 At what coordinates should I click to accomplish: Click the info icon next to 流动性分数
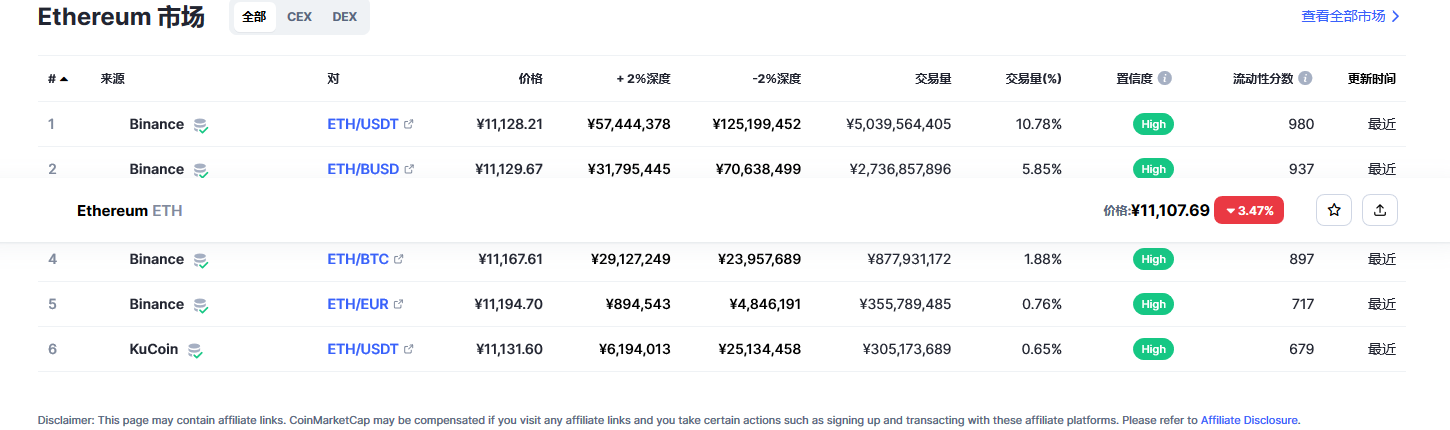pyautogui.click(x=1306, y=78)
